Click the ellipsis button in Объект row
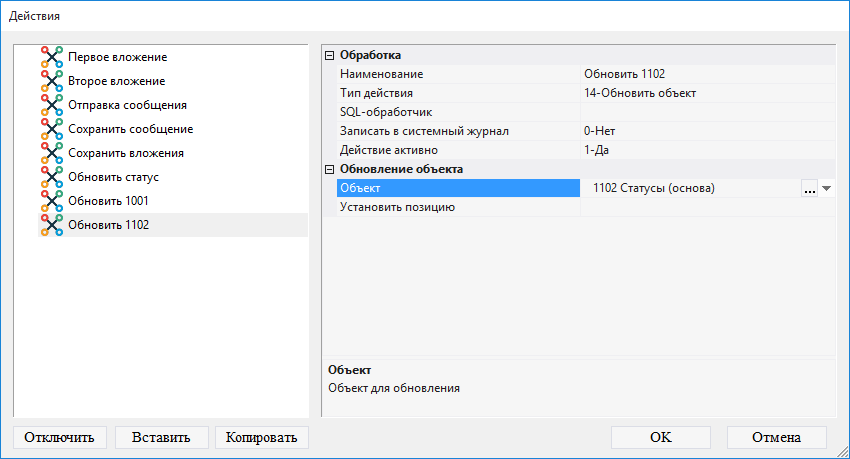The height and width of the screenshot is (459, 850). click(809, 188)
